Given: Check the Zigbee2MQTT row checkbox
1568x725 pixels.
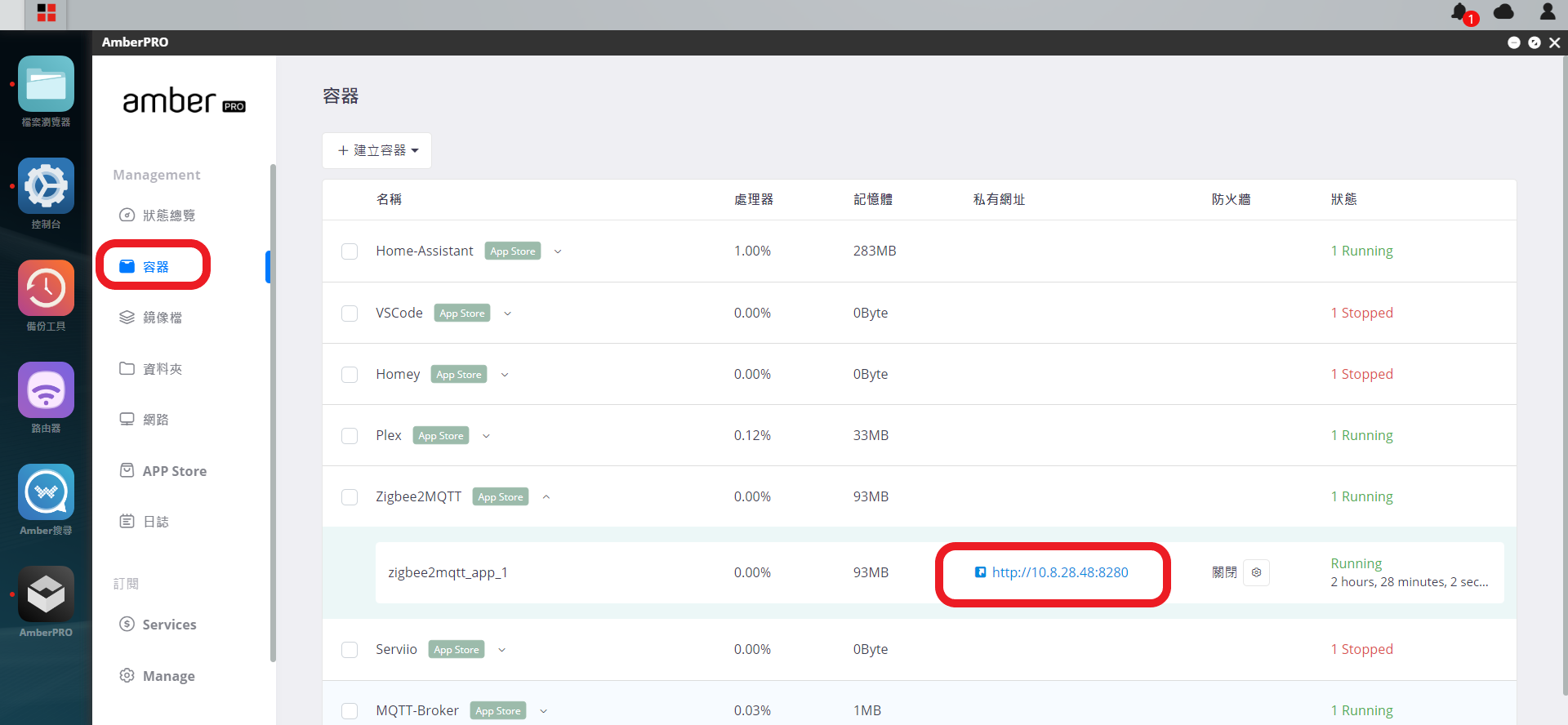Looking at the screenshot, I should (x=350, y=497).
